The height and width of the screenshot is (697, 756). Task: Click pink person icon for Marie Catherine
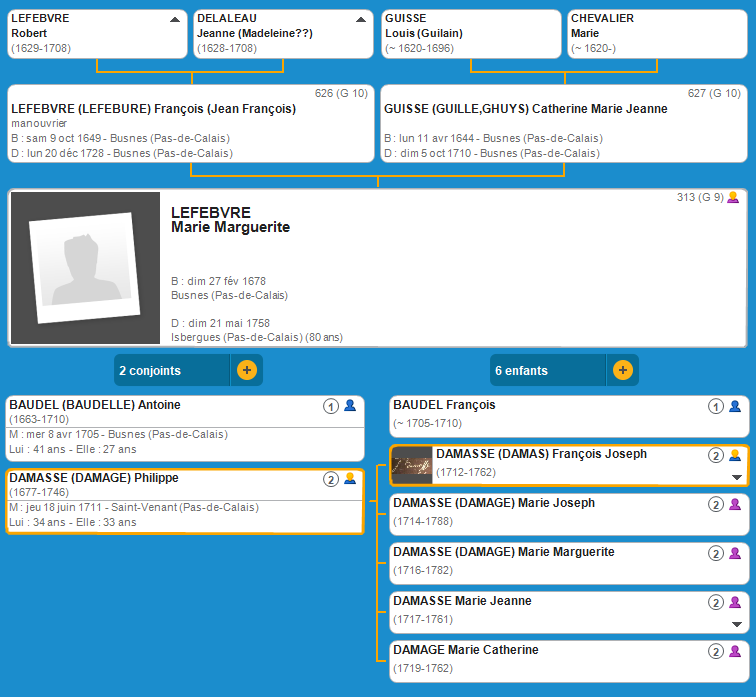(735, 651)
